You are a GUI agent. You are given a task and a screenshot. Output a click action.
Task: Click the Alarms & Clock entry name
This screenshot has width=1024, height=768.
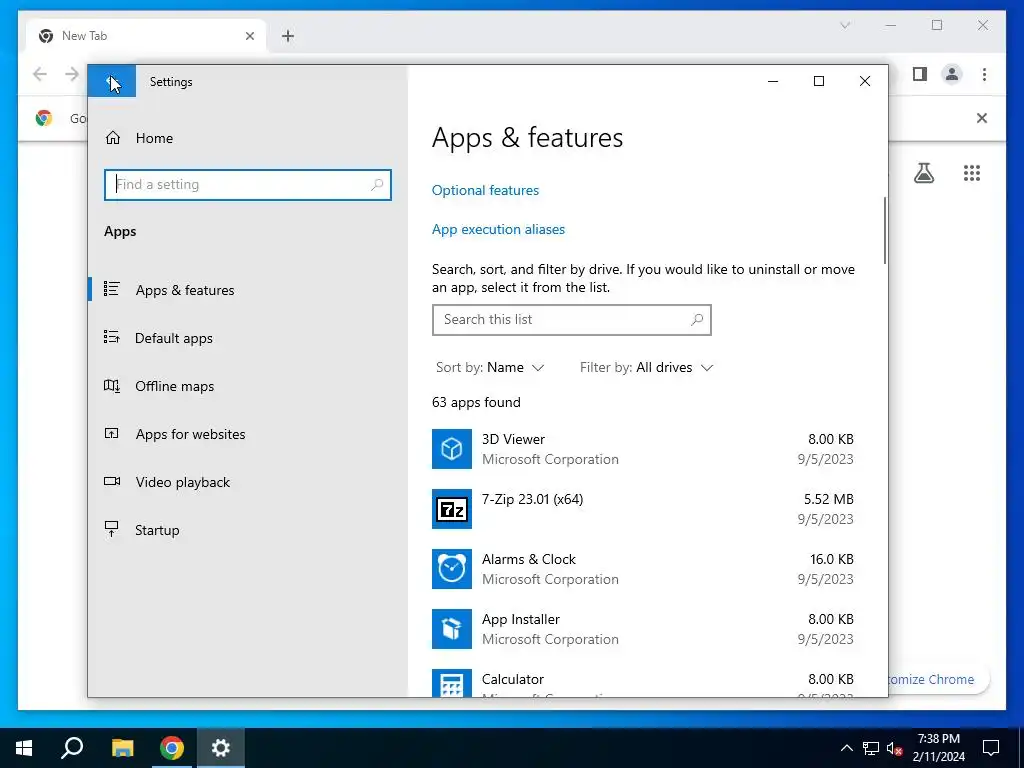coord(529,560)
